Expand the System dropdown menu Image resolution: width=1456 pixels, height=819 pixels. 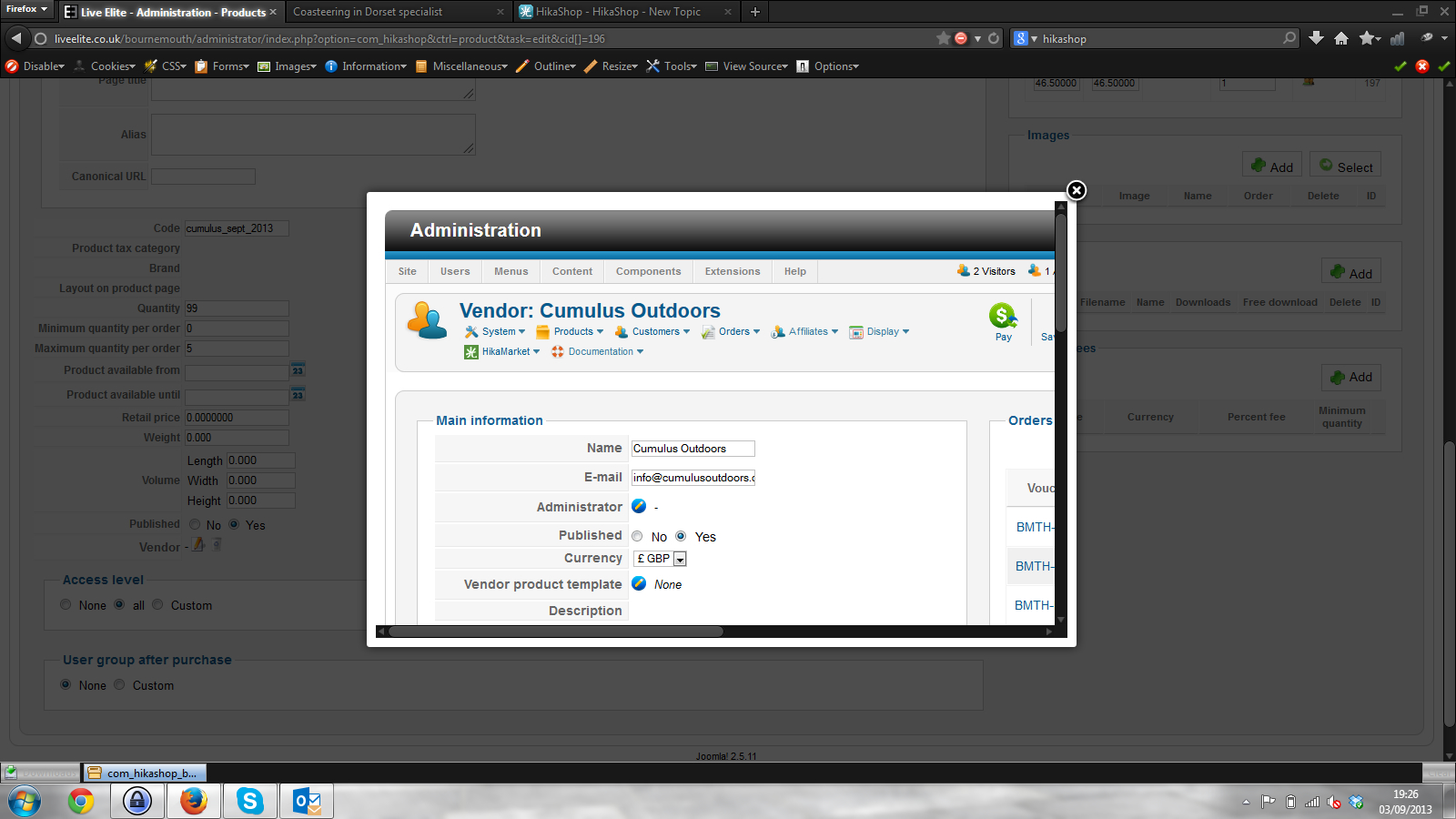point(495,331)
